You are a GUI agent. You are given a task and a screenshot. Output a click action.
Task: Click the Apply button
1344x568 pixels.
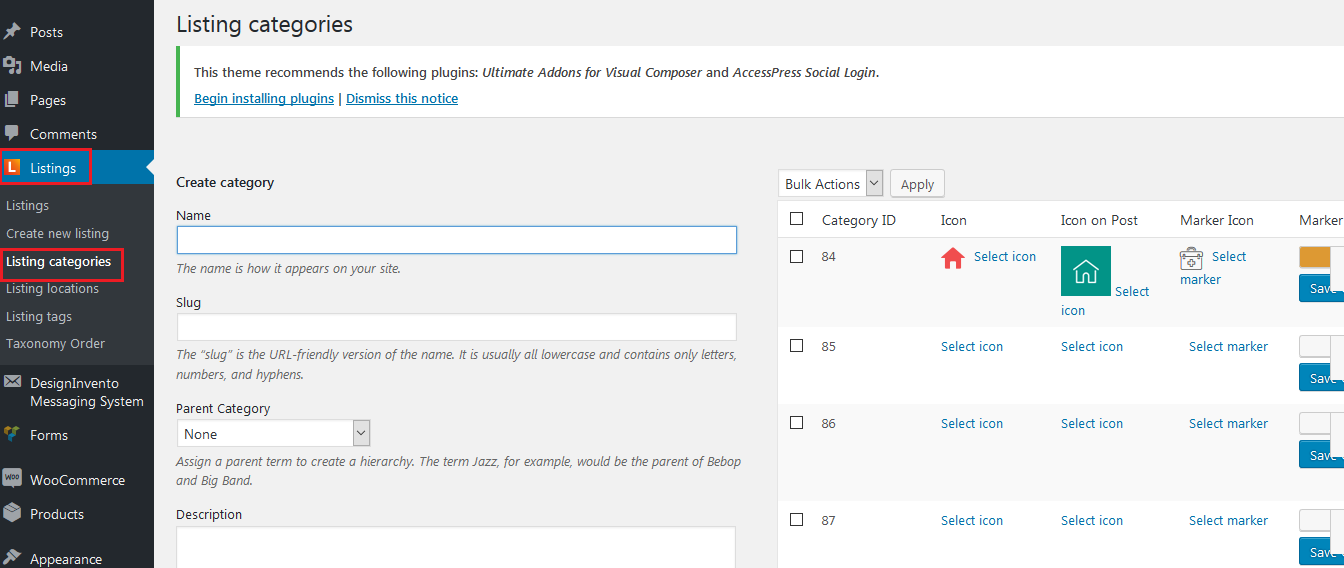point(917,184)
